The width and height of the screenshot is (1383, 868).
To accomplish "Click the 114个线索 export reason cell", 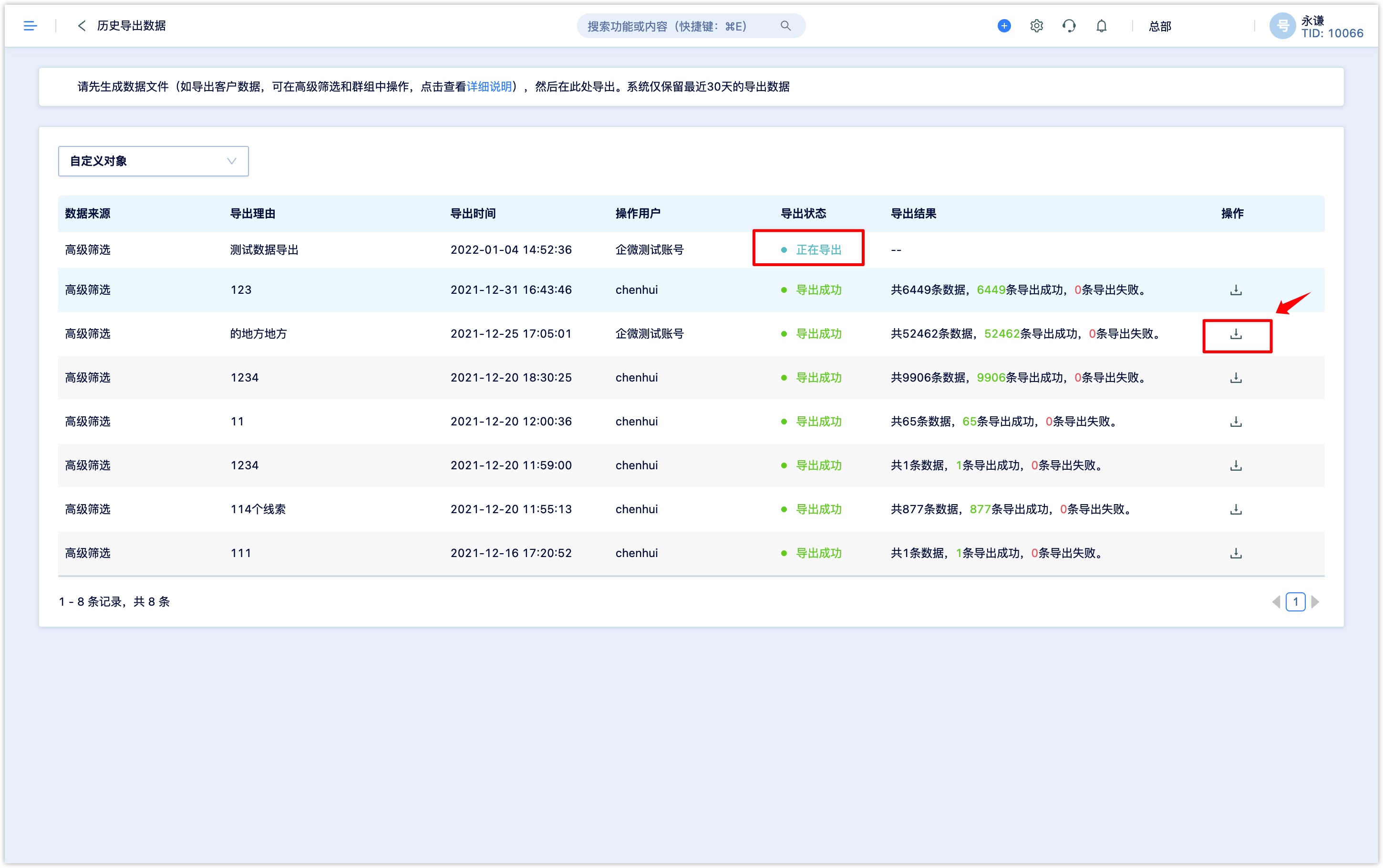I will pos(258,509).
